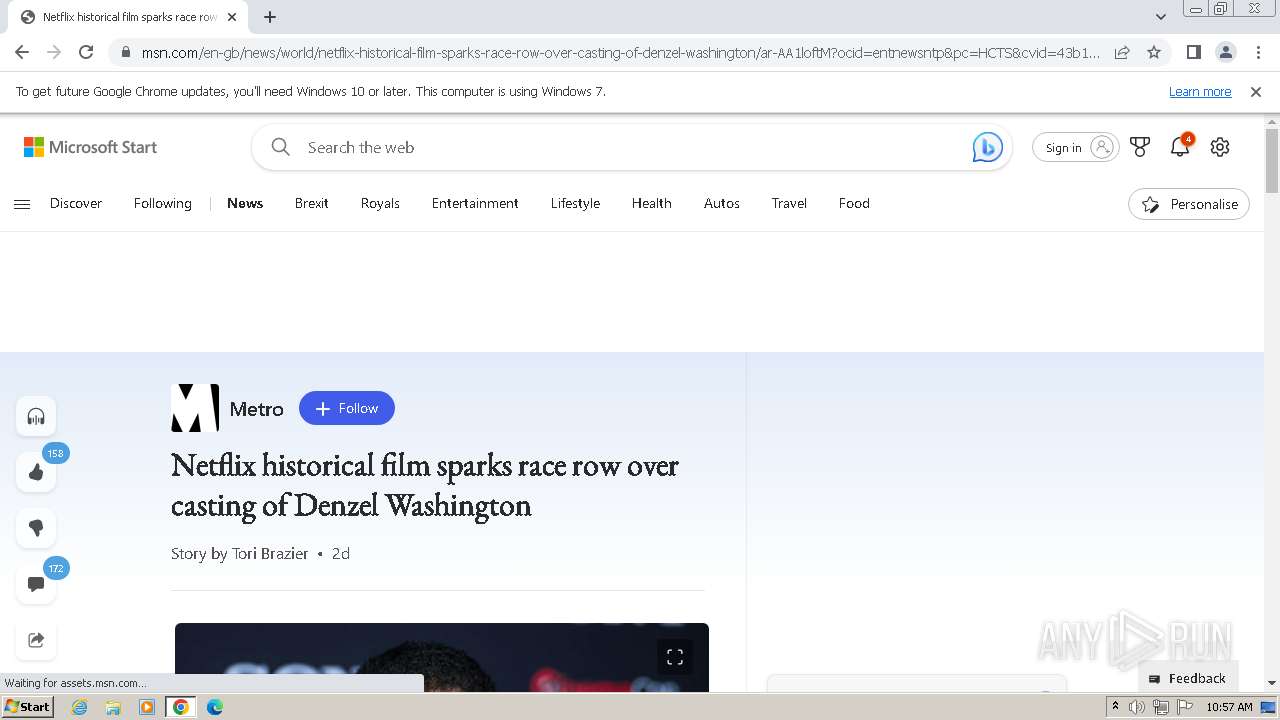Open the Following section

point(163,203)
